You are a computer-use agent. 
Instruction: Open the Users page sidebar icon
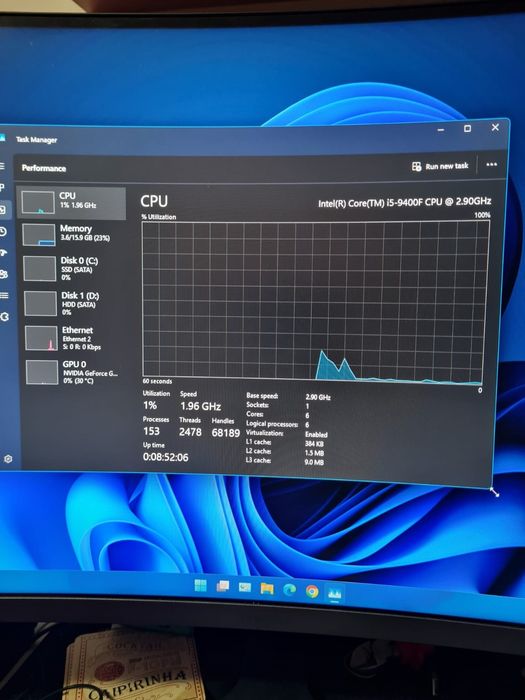coord(4,274)
